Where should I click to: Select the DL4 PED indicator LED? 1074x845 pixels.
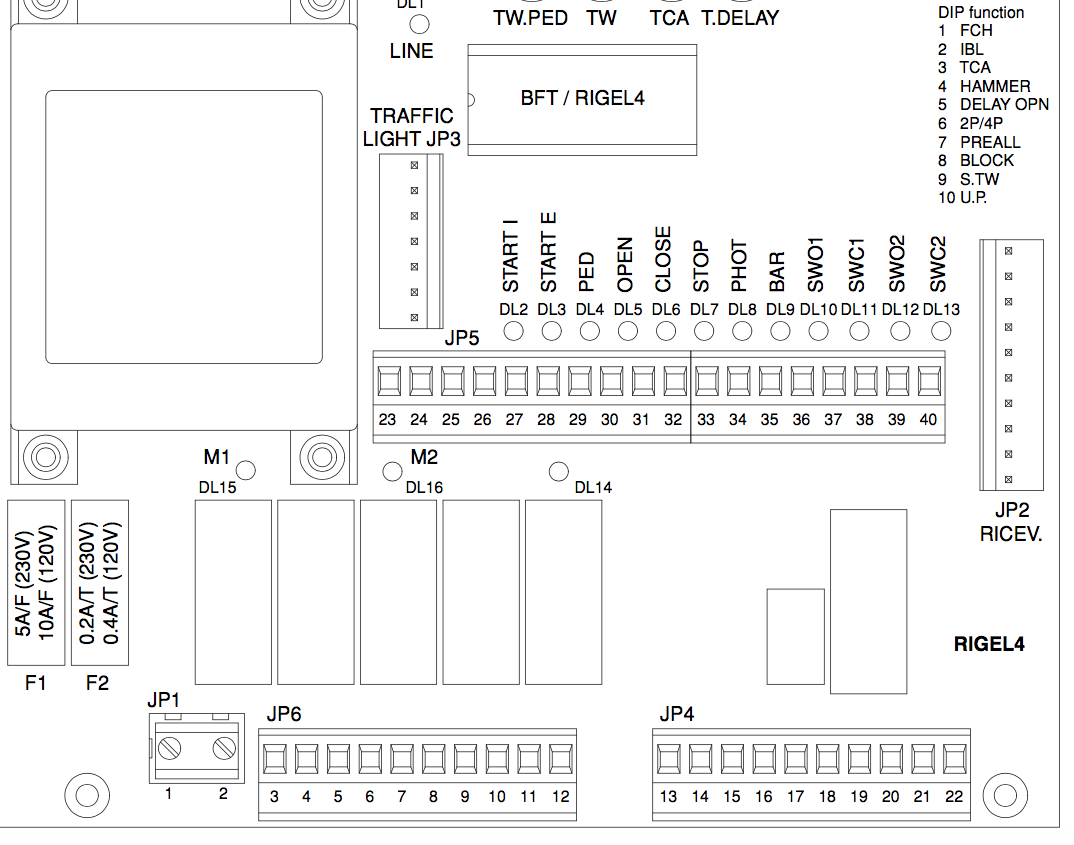tap(590, 331)
